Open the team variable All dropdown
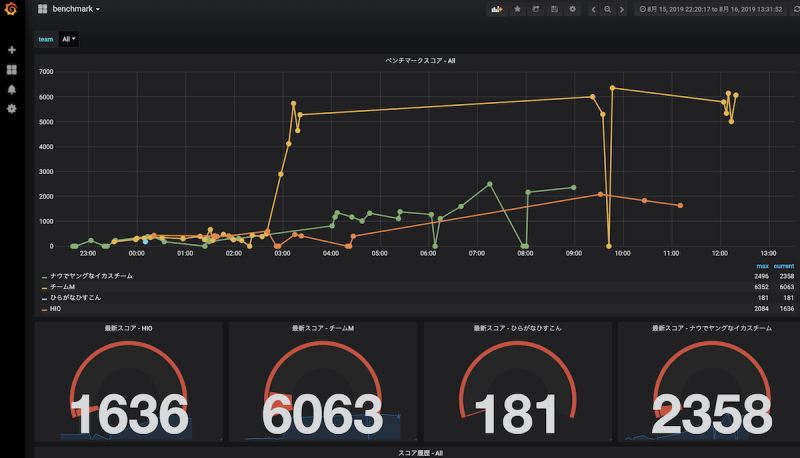 point(69,39)
